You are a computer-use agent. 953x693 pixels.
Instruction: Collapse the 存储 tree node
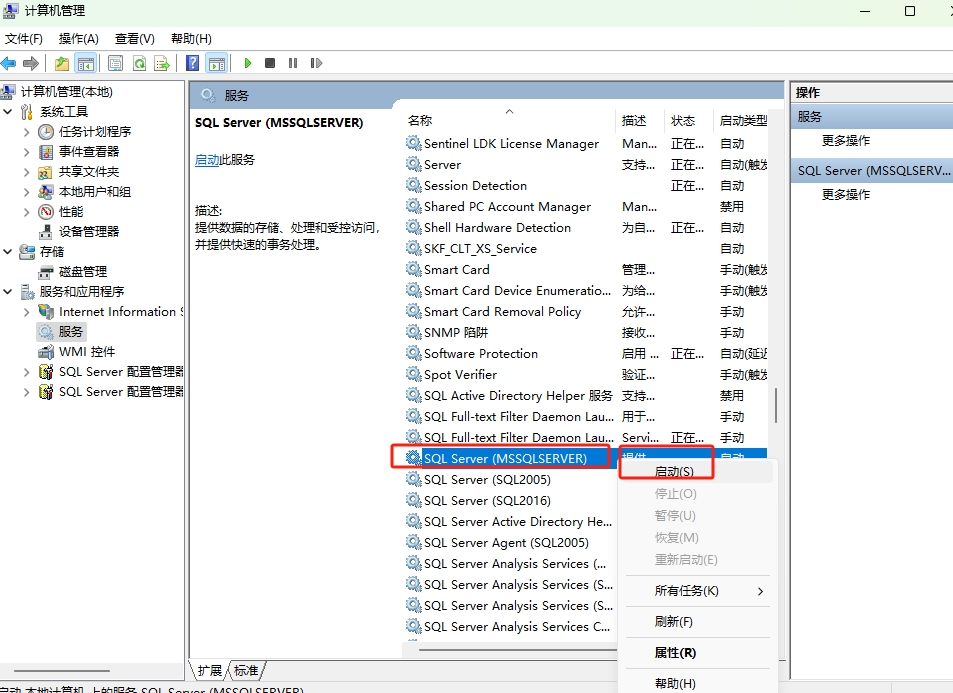pyautogui.click(x=8, y=252)
